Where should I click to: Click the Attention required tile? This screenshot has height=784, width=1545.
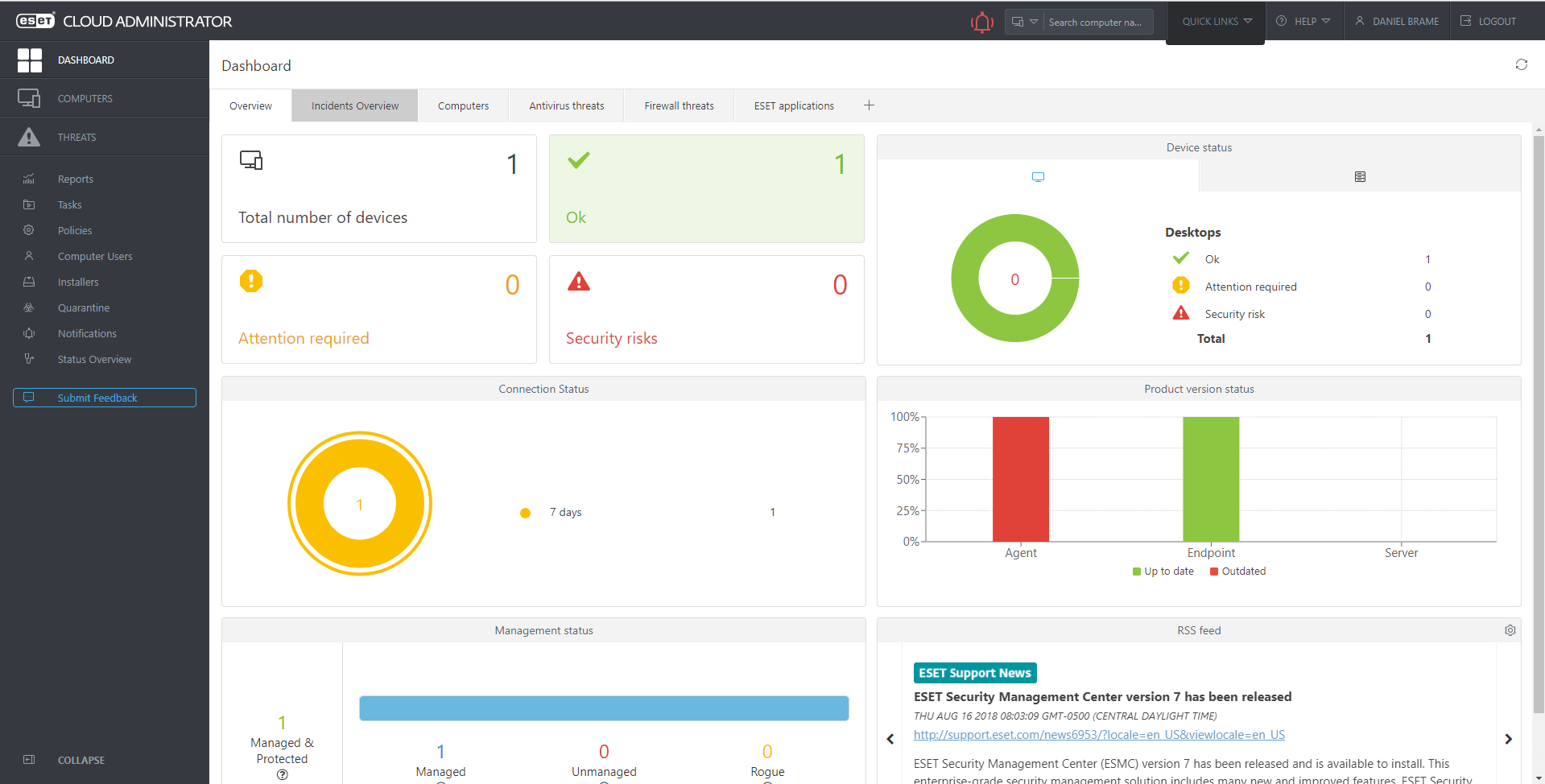click(x=379, y=309)
